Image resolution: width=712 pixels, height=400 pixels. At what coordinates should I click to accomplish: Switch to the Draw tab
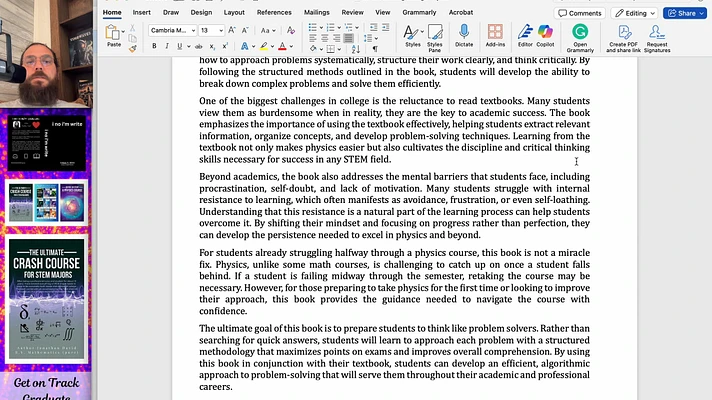click(x=171, y=12)
